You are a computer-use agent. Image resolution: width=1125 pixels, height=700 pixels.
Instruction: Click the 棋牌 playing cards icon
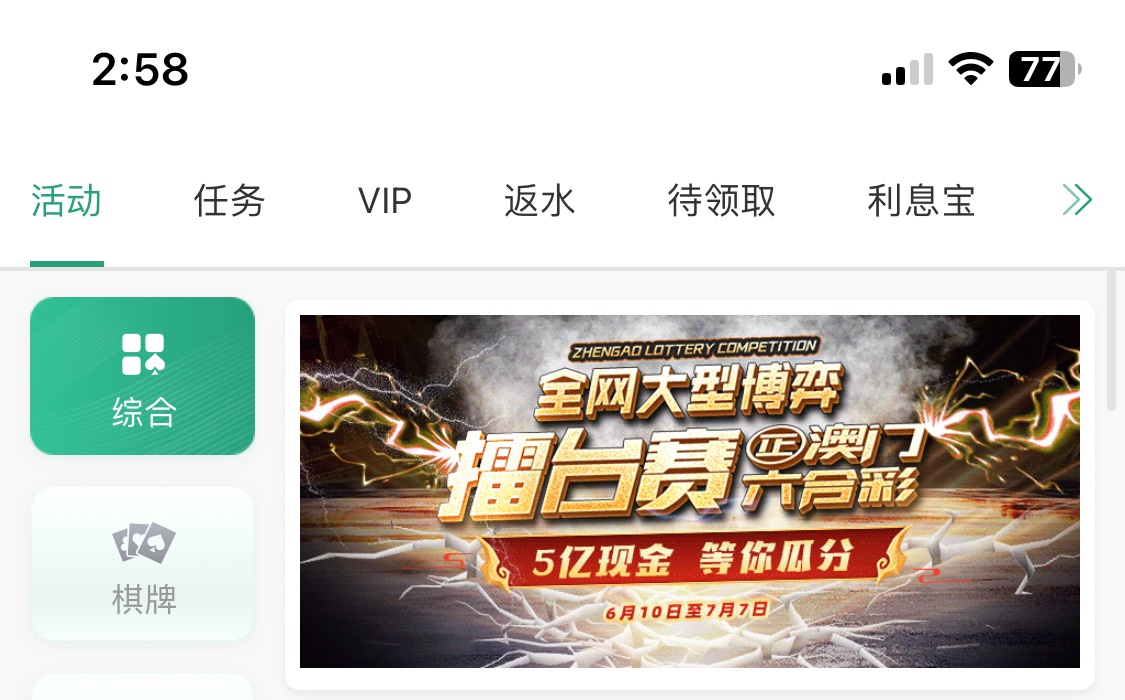point(143,542)
